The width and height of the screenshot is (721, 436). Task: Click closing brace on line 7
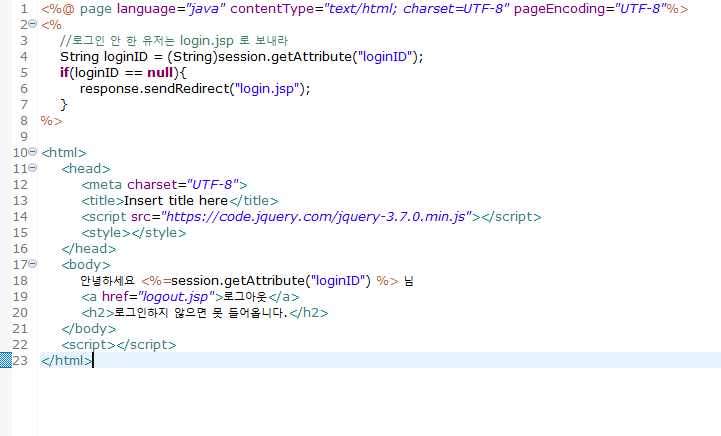point(64,105)
